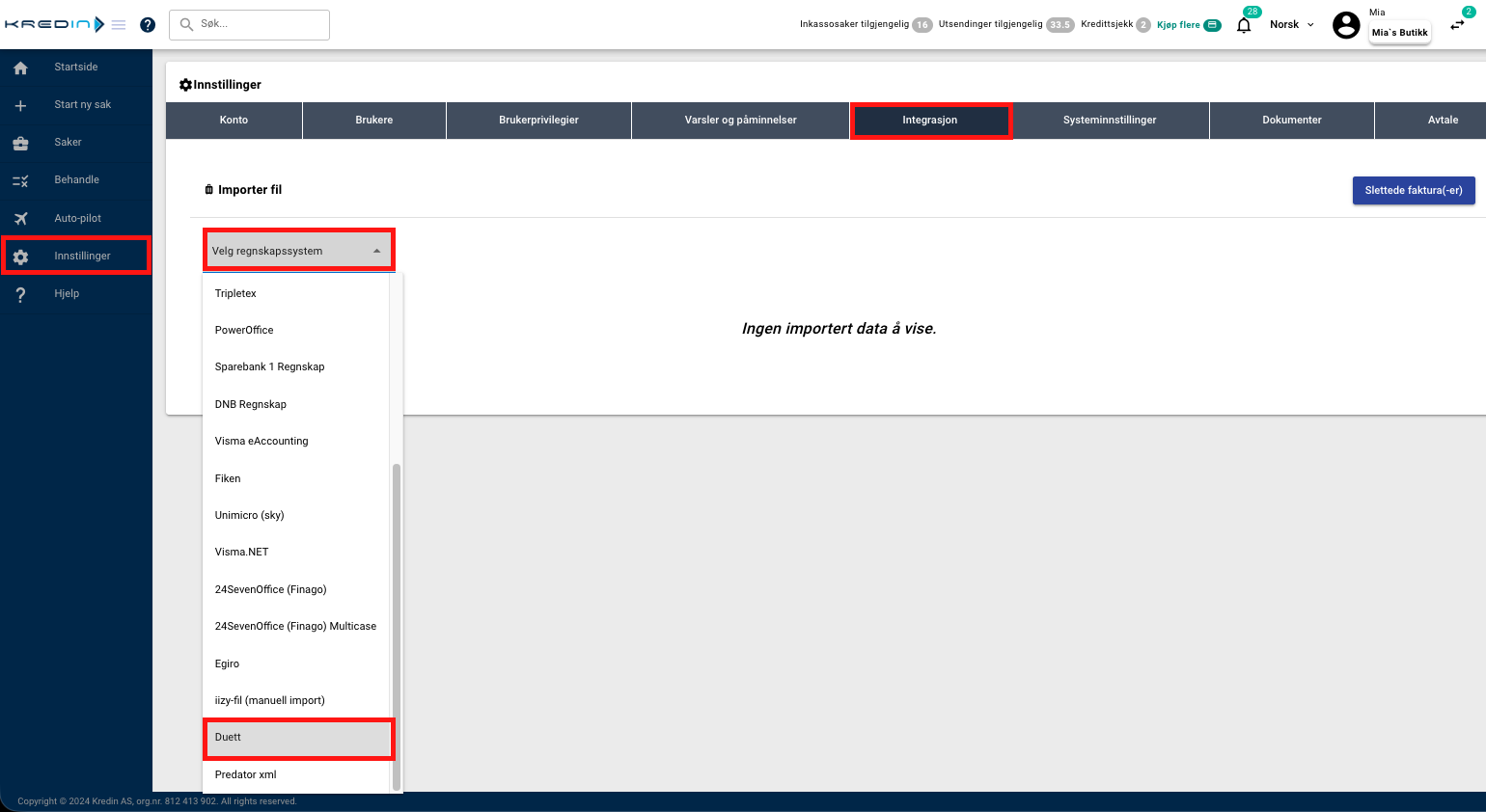Select Fiken accounting system
The height and width of the screenshot is (812, 1486).
(296, 478)
